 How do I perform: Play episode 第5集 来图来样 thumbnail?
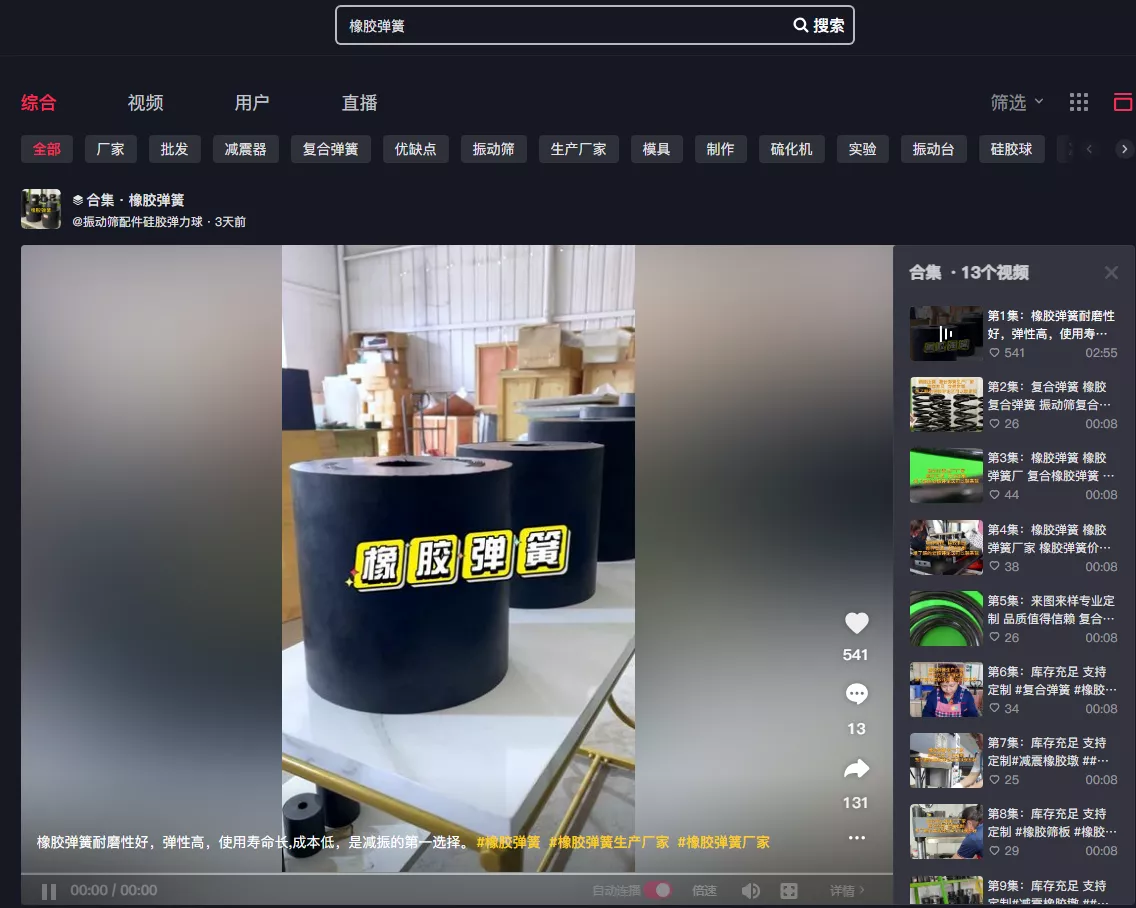(946, 618)
